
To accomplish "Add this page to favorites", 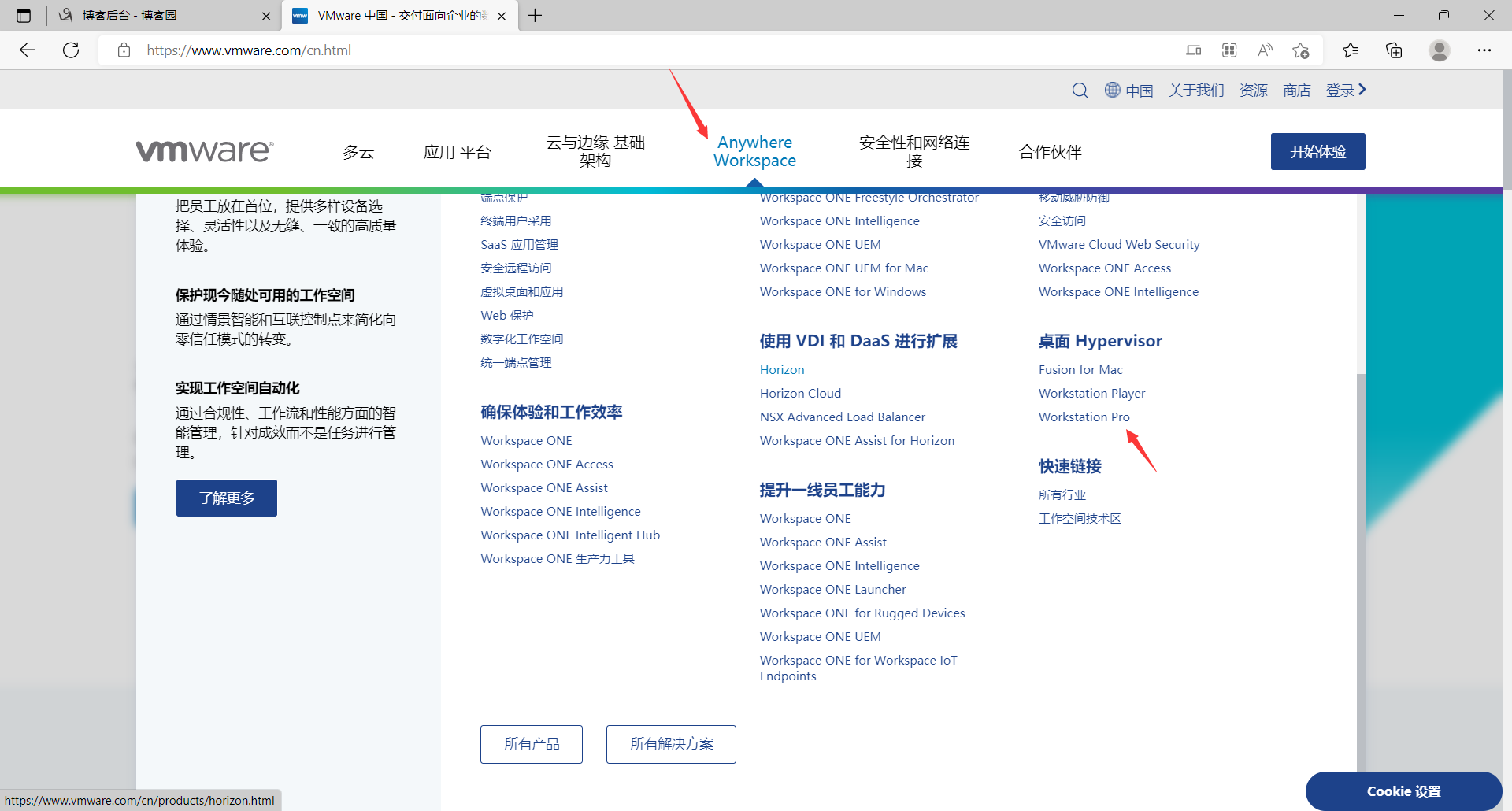I will pos(1301,50).
